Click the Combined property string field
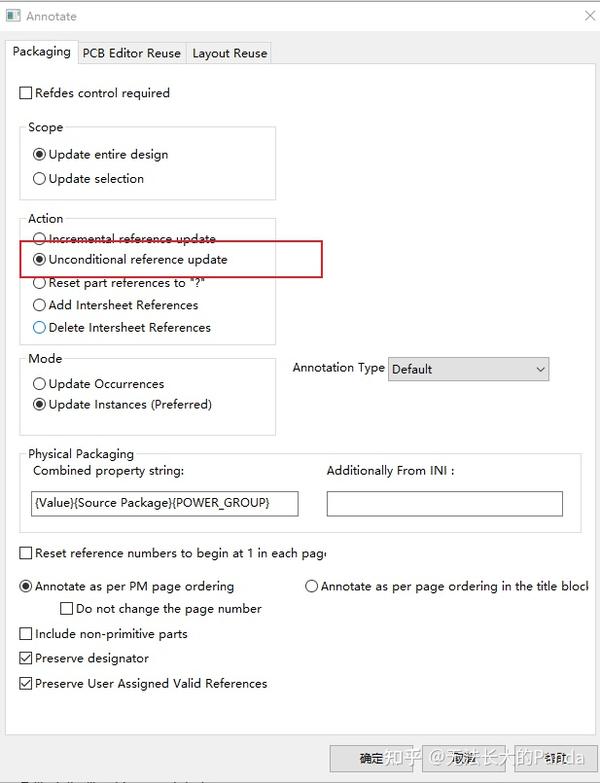This screenshot has height=783, width=600. click(164, 503)
